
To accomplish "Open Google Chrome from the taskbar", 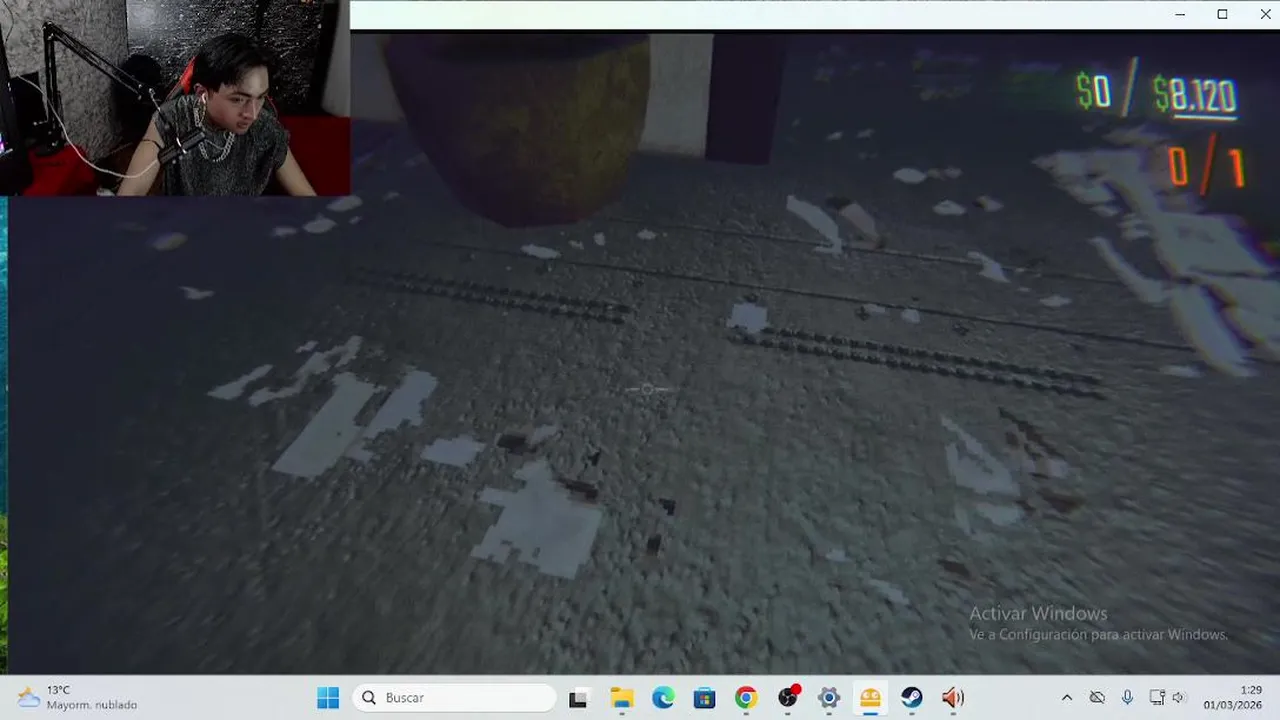I will click(x=746, y=698).
